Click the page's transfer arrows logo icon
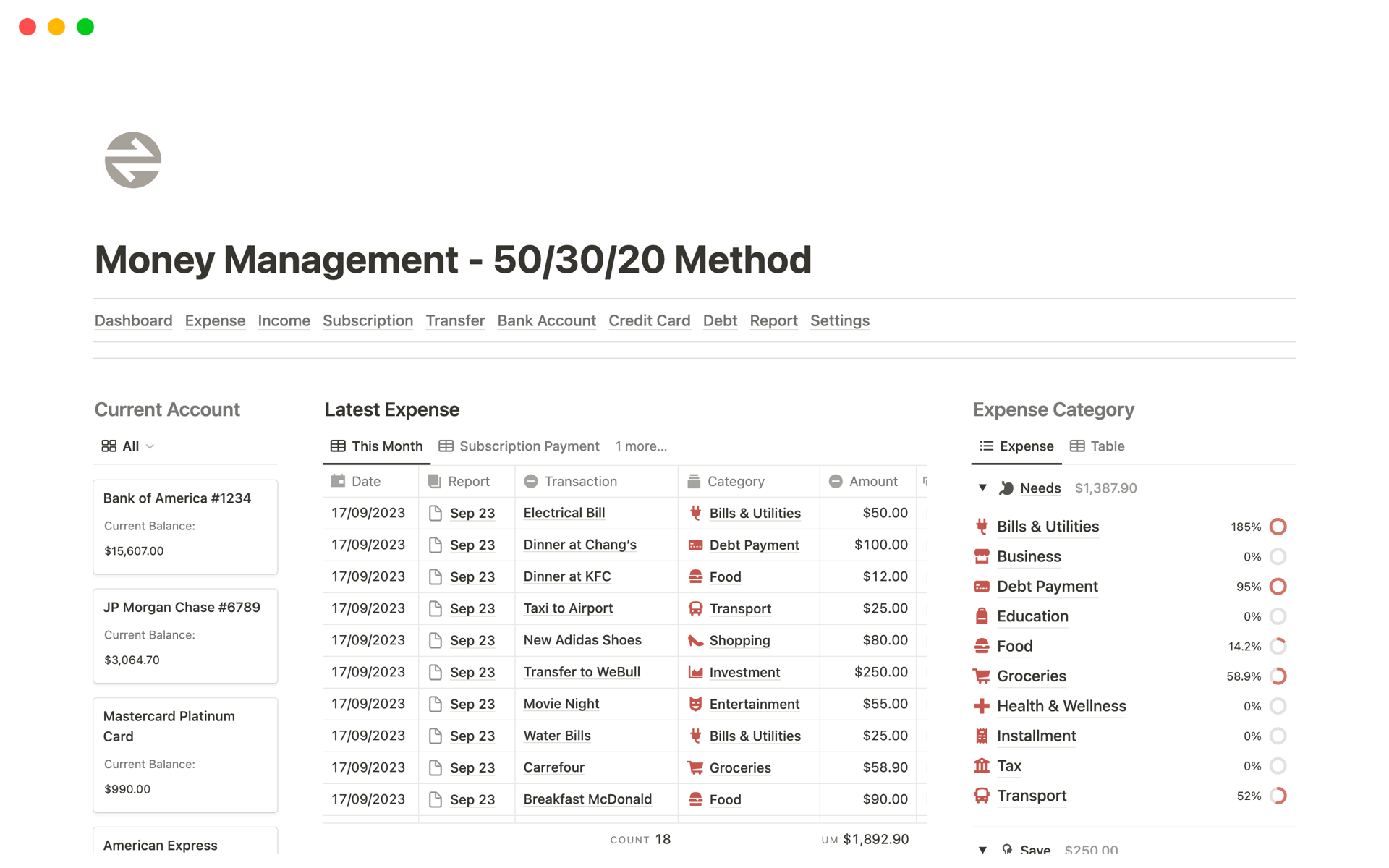Screen dimensions: 1389x868 point(132,160)
